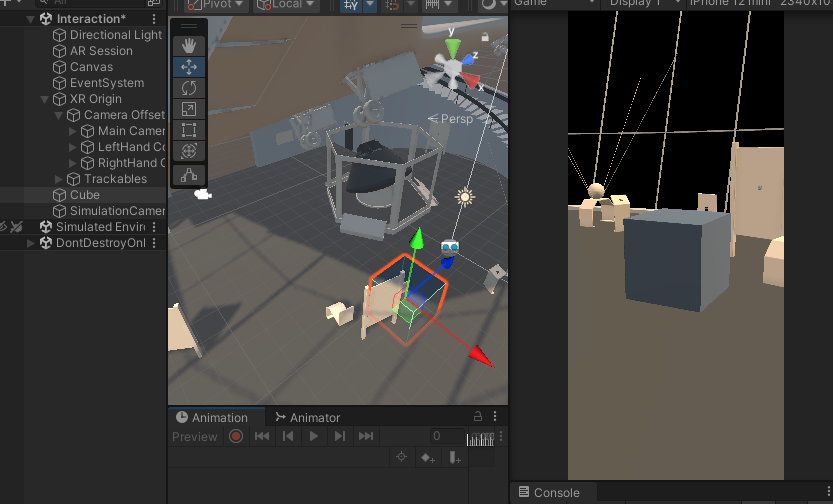Select Cube in hierarchy
This screenshot has height=504, width=833.
pyautogui.click(x=83, y=195)
